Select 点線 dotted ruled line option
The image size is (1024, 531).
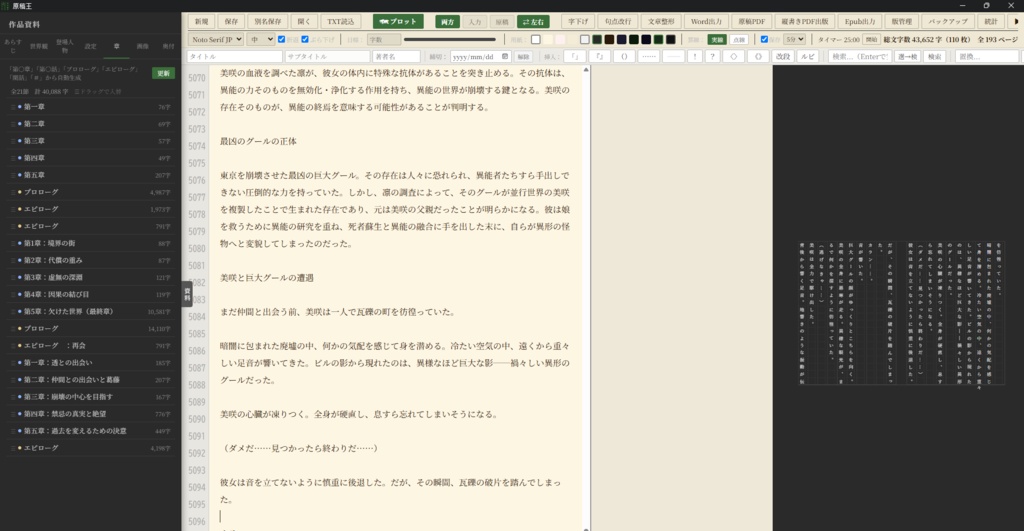pyautogui.click(x=739, y=39)
